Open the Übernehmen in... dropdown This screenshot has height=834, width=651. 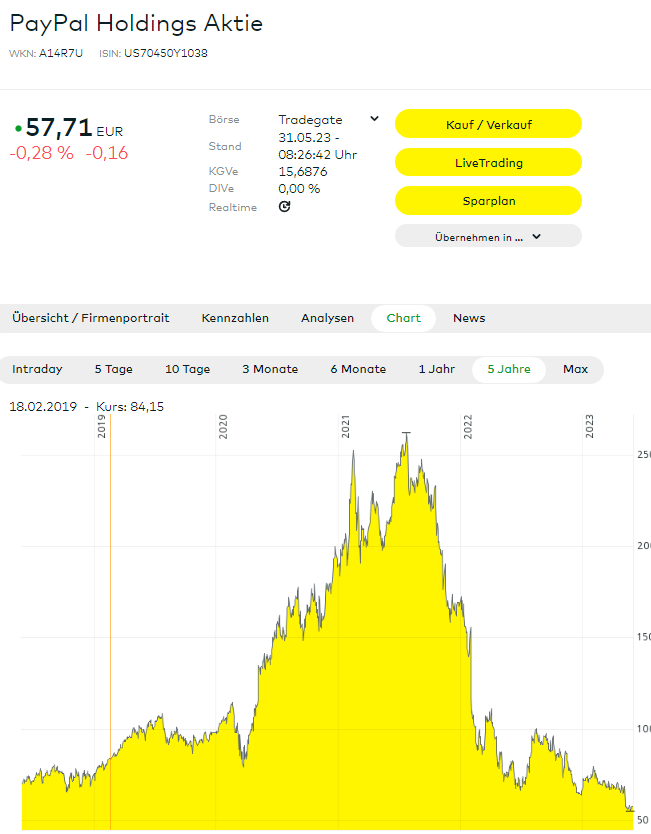(488, 237)
